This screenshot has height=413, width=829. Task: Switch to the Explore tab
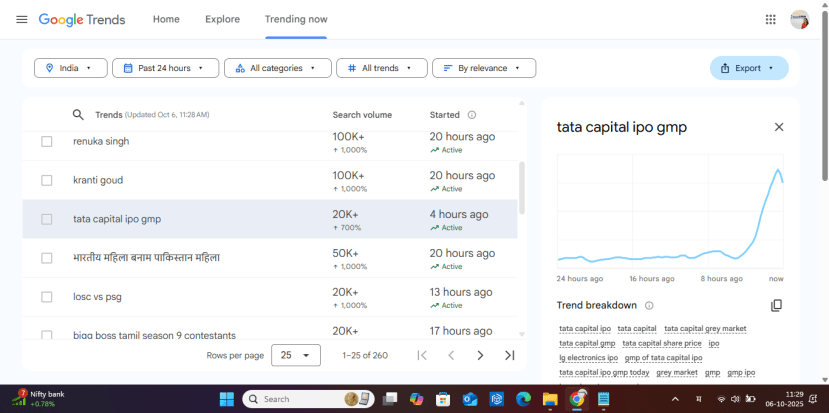222,19
